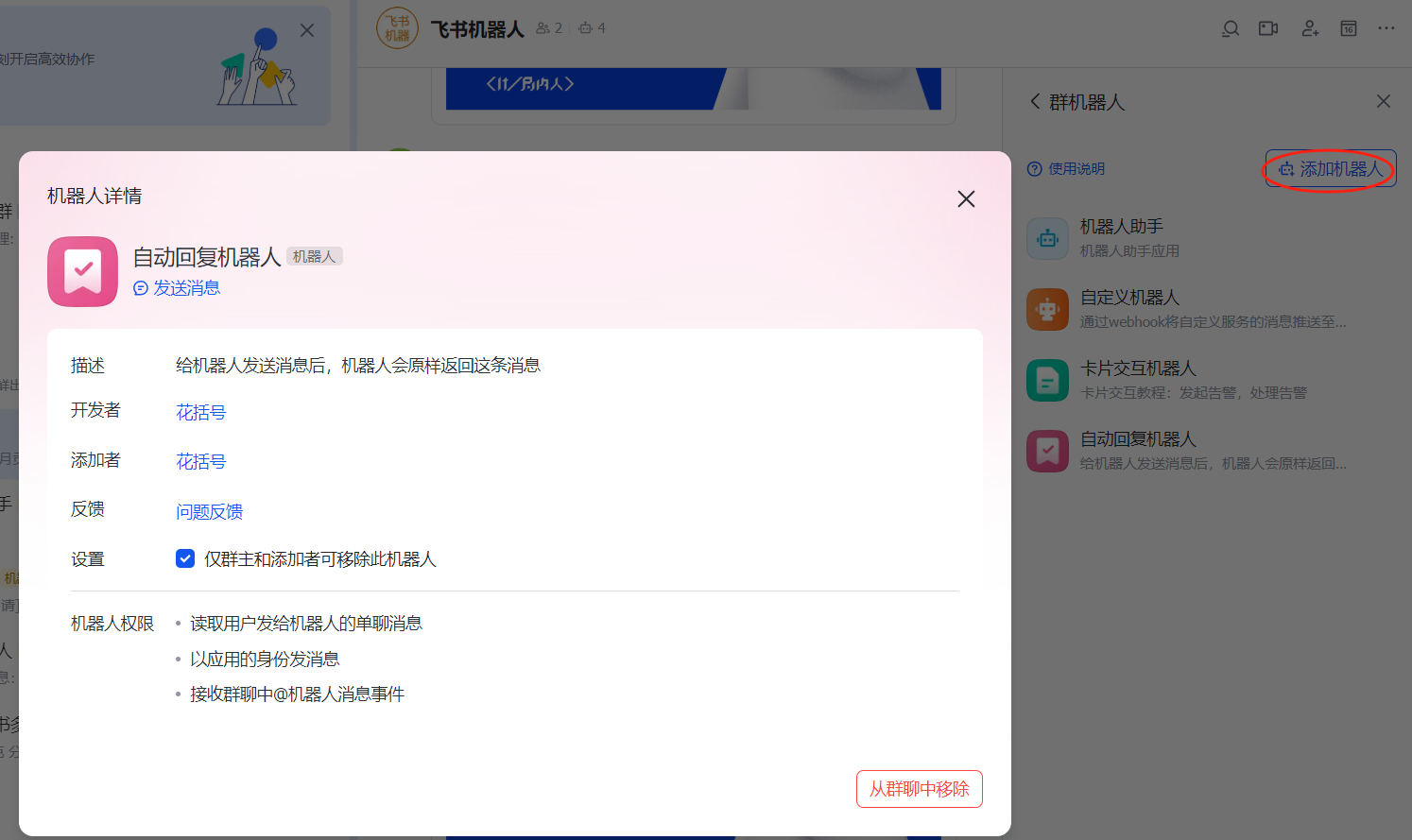Open the search icon in chat header
The image size is (1412, 840).
tap(1230, 28)
